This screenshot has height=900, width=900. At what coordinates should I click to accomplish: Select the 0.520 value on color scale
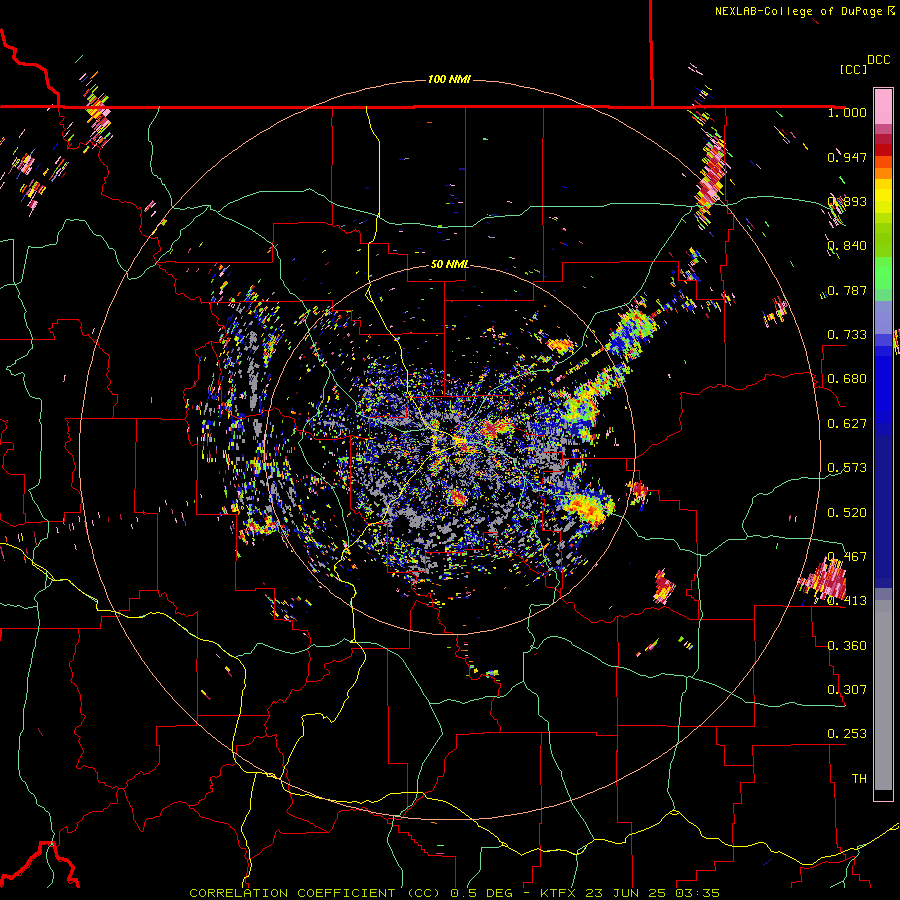coord(847,513)
